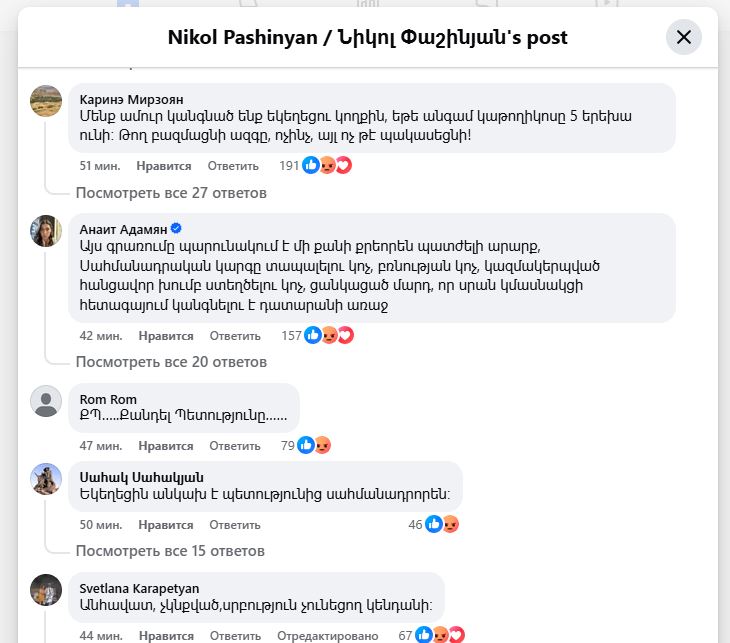Open Rom Rom's default avatar profile
Image resolution: width=730 pixels, height=643 pixels.
pyautogui.click(x=46, y=401)
